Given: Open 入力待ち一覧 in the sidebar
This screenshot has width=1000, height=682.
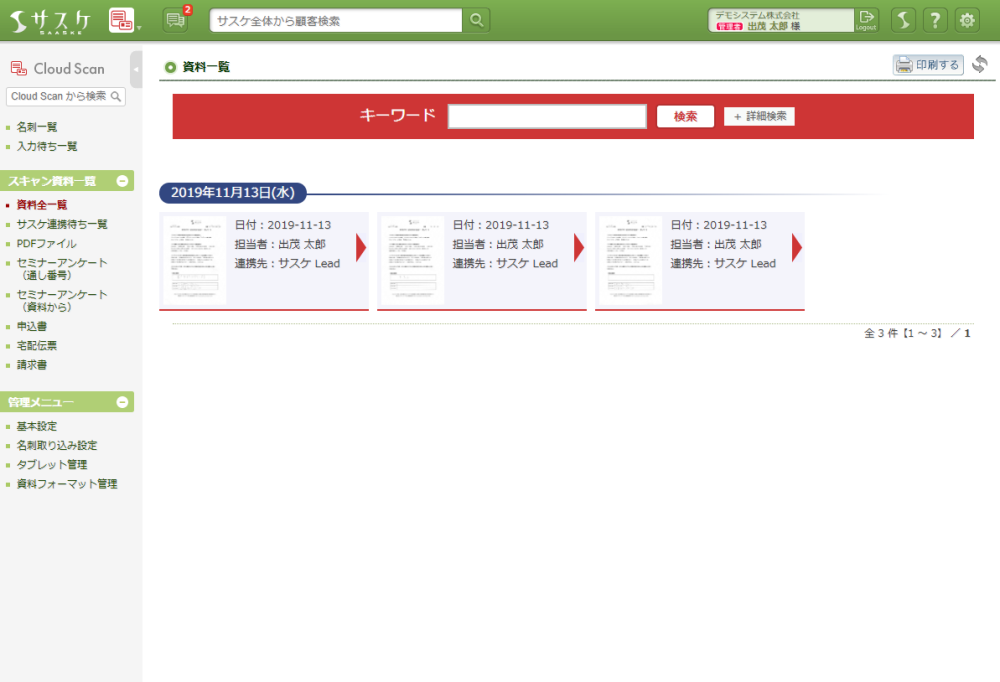Looking at the screenshot, I should 47,146.
